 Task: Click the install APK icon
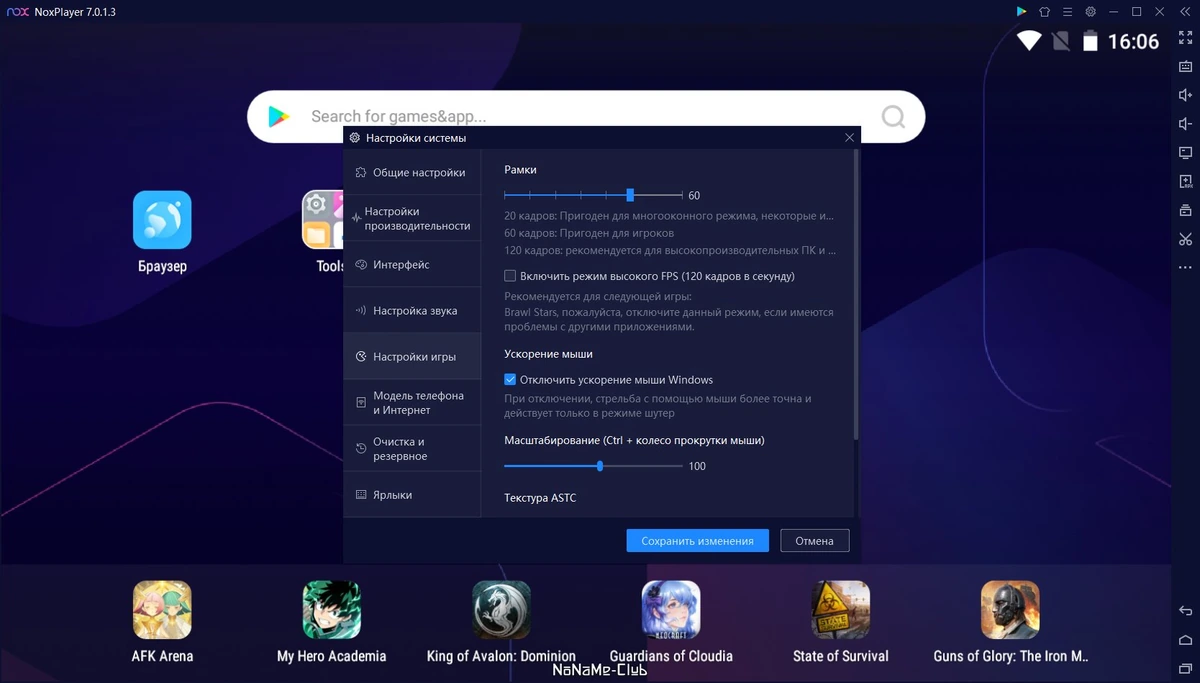1185,181
